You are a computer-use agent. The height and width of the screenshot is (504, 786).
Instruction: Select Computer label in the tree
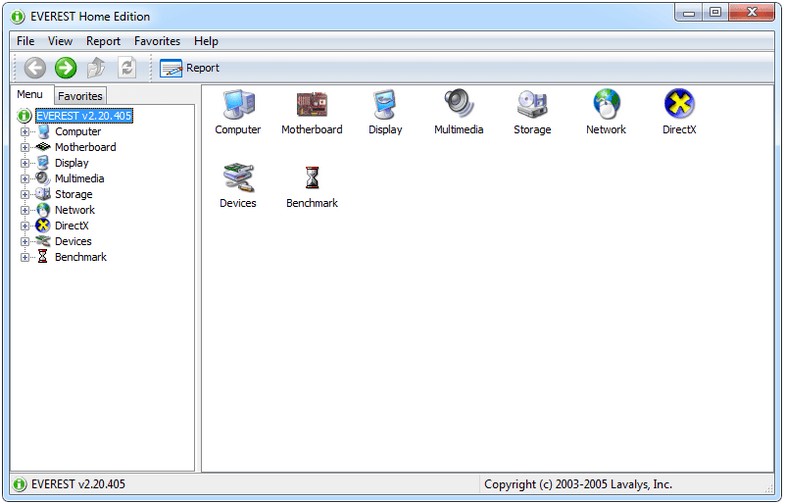point(78,131)
